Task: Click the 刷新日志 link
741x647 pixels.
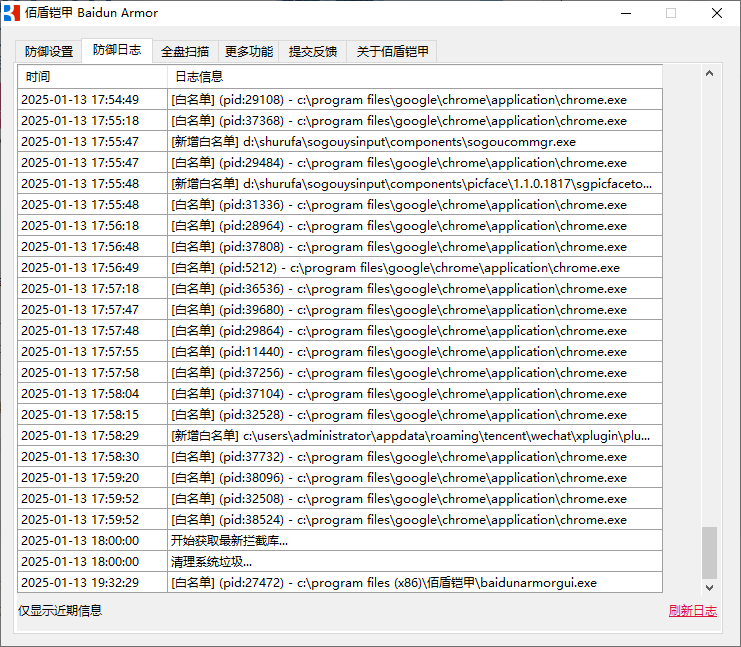Action: point(692,611)
